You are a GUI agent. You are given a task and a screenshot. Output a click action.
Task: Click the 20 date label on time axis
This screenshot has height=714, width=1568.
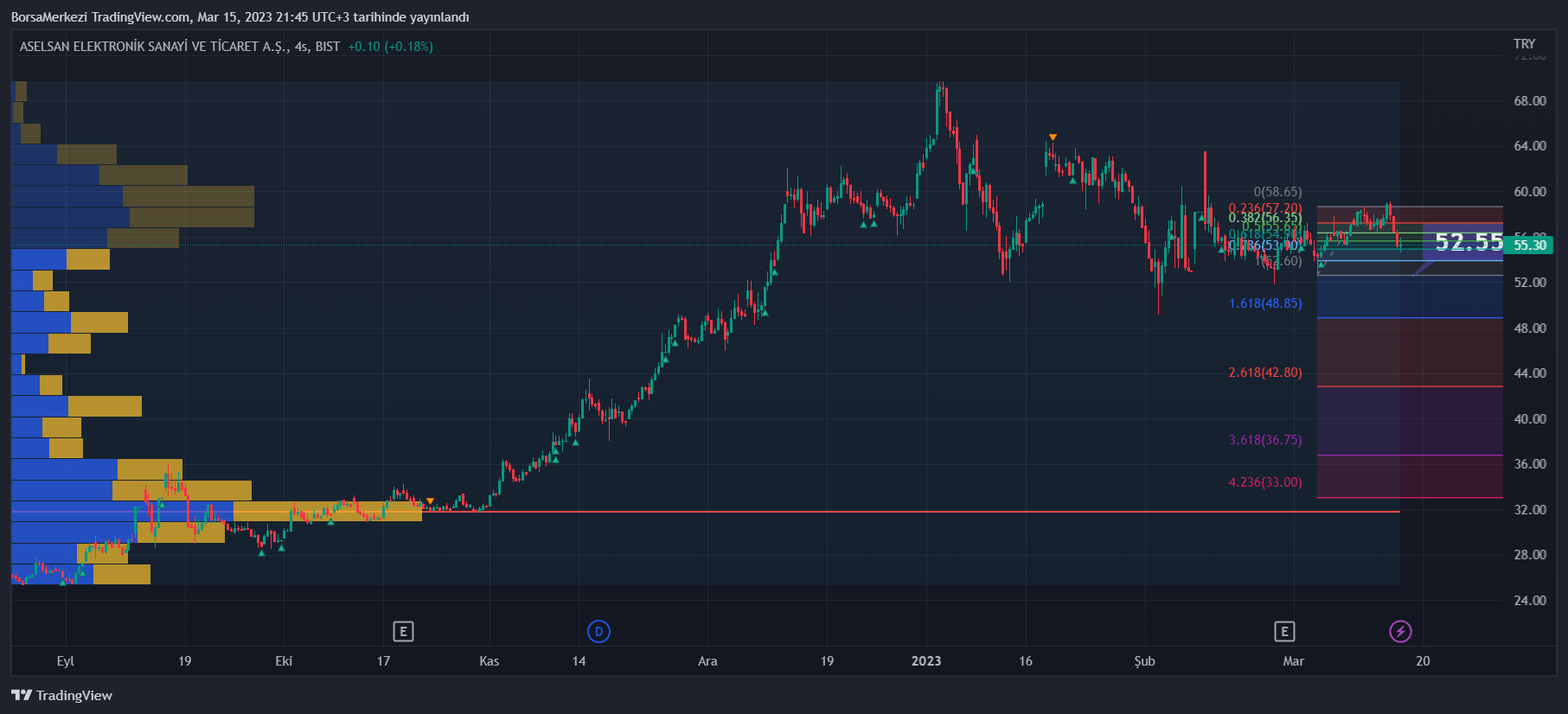pos(1423,661)
